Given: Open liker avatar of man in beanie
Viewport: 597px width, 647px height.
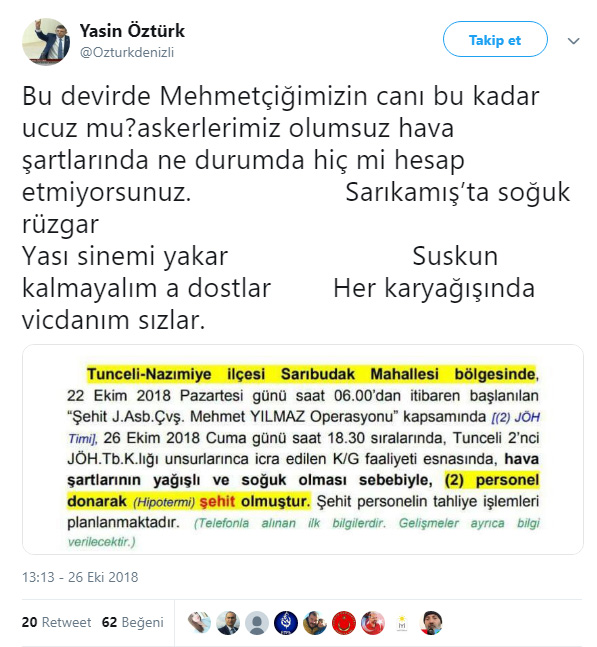Looking at the screenshot, I should (431, 623).
